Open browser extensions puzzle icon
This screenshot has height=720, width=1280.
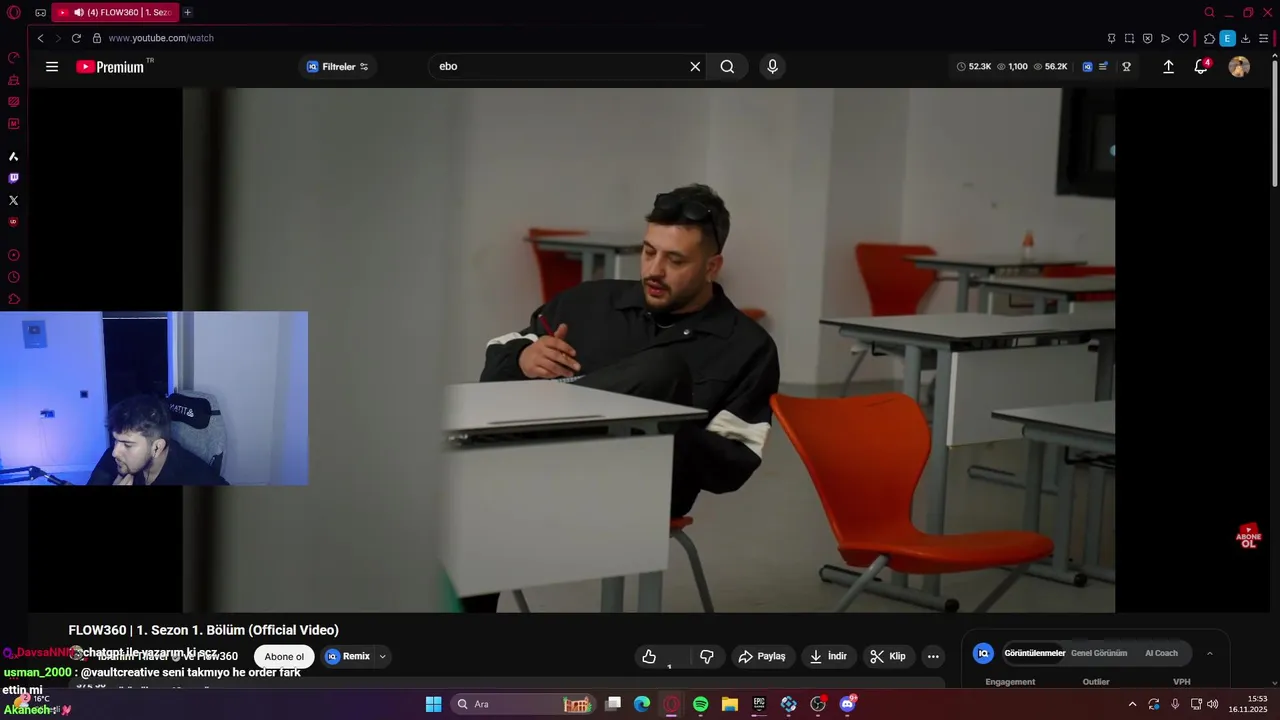pyautogui.click(x=1209, y=38)
